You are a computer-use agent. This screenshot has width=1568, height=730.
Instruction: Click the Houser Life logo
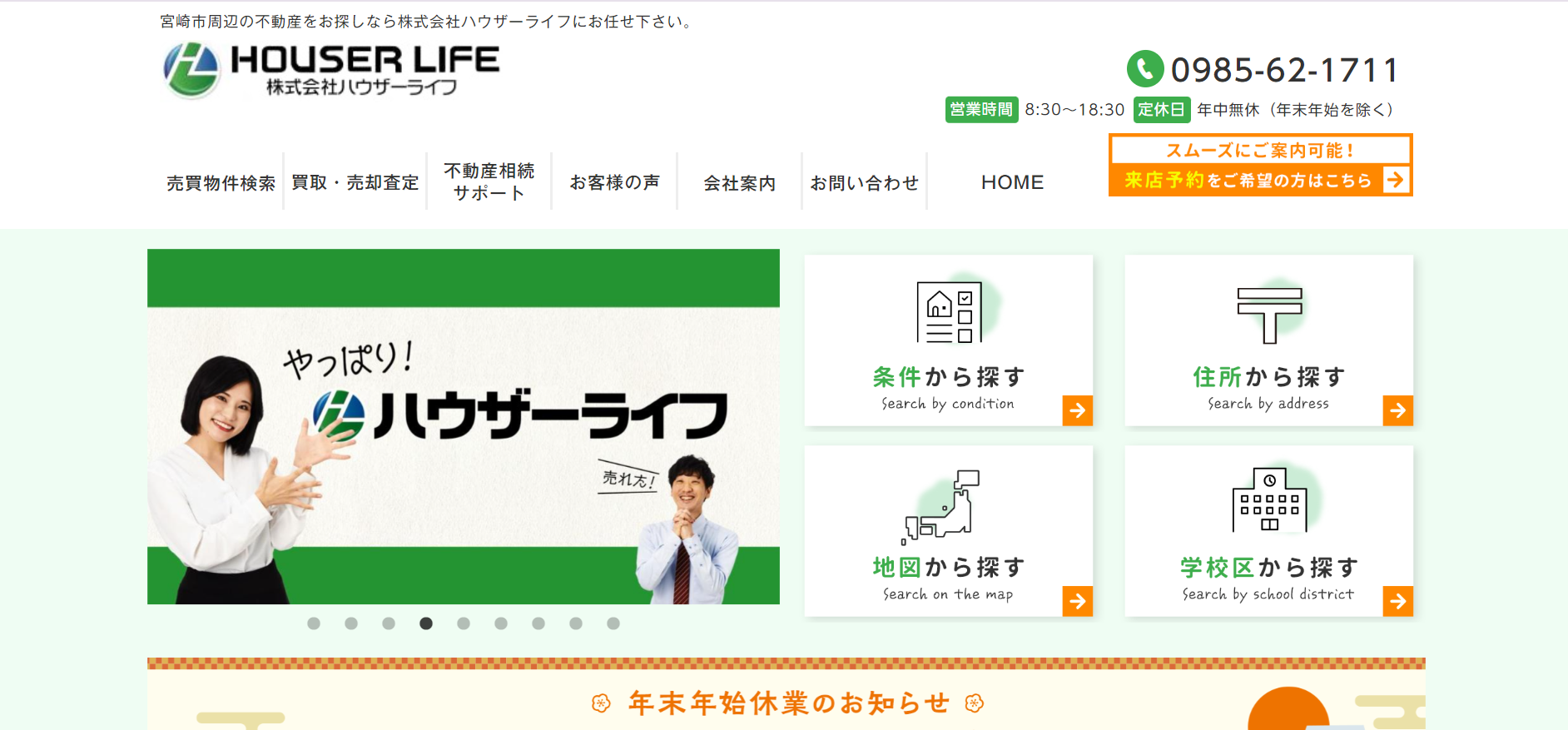click(x=331, y=70)
